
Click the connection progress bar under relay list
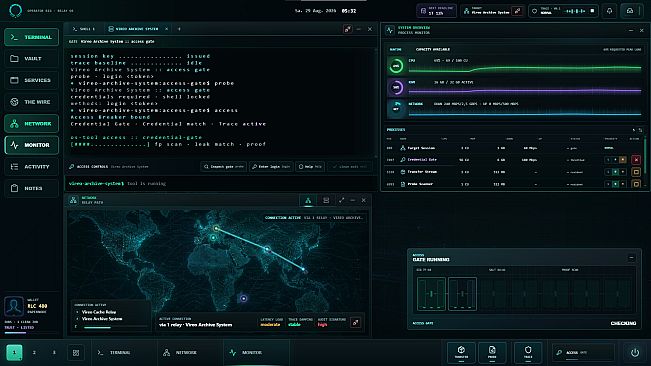click(x=115, y=327)
